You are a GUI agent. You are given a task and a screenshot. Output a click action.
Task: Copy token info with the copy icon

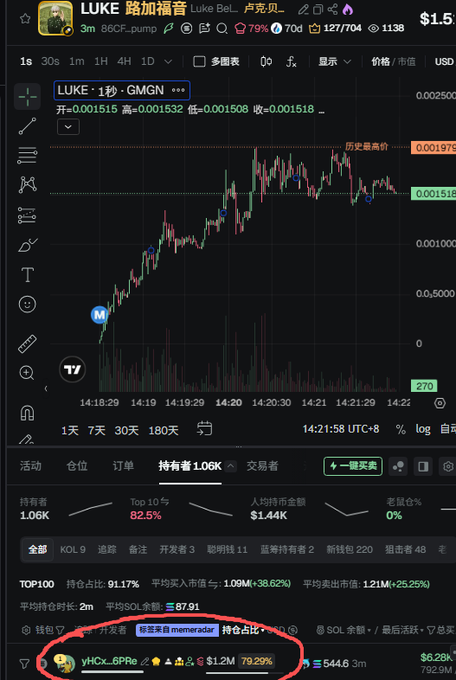click(318, 9)
